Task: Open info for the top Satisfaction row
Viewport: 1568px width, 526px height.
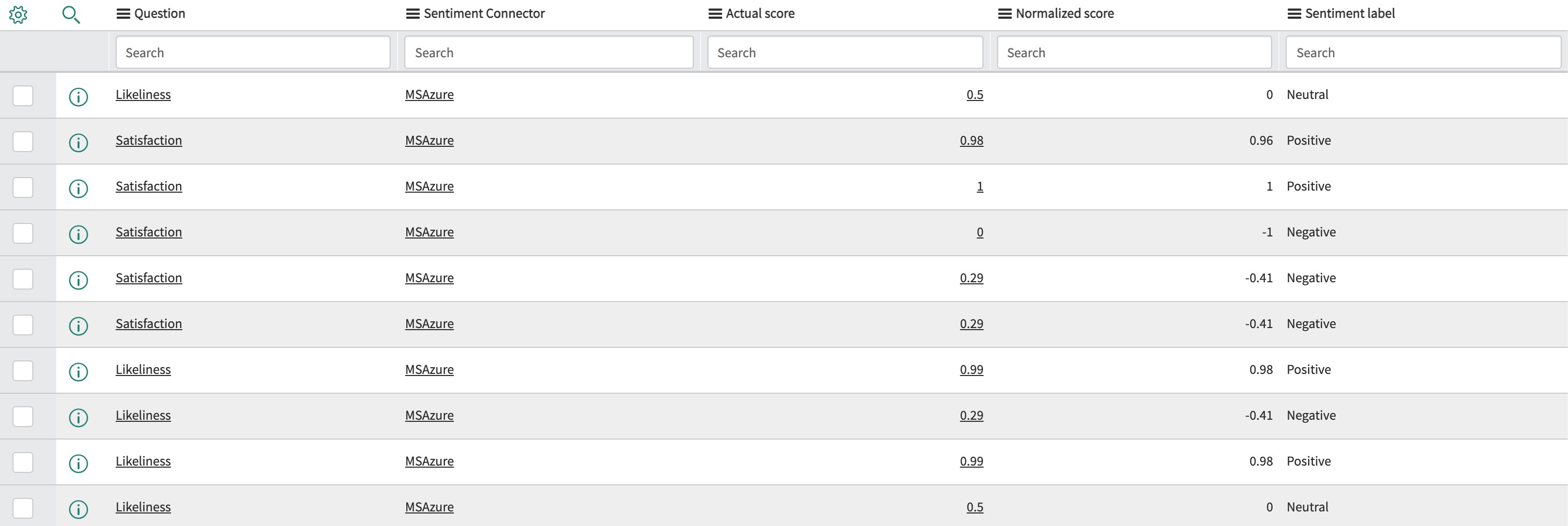Action: [x=79, y=141]
